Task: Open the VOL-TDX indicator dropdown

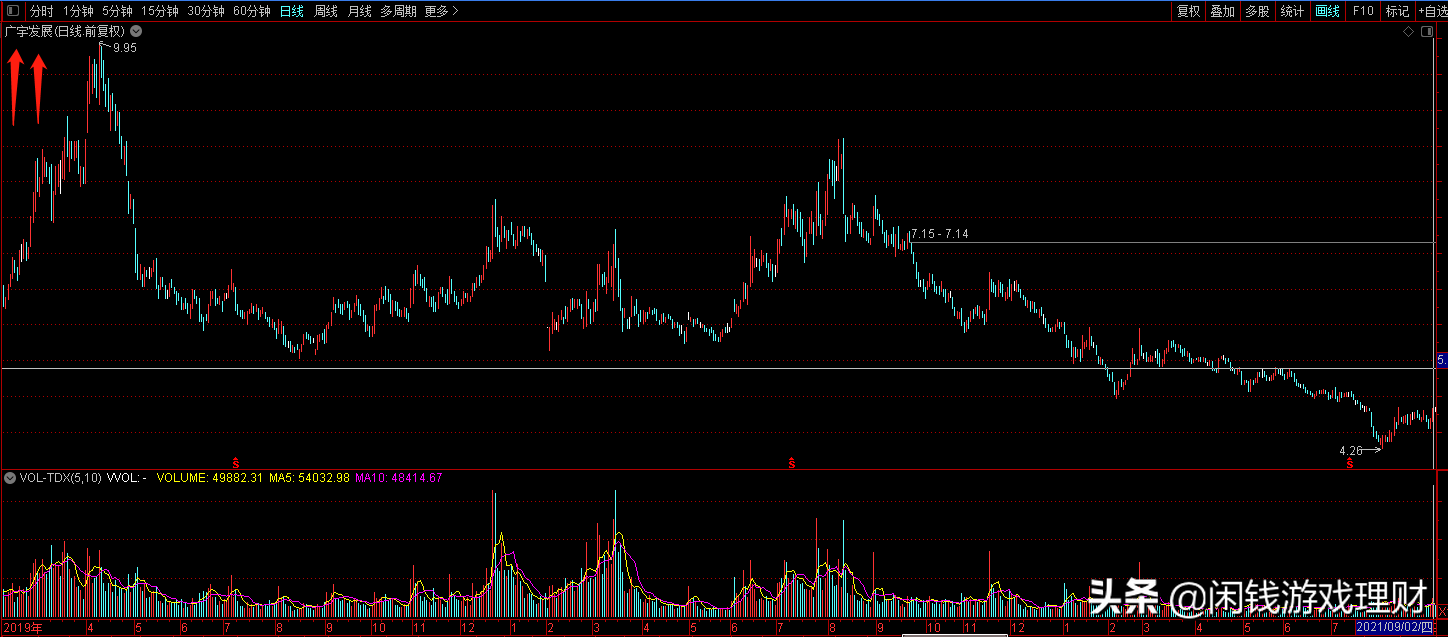Action: point(10,478)
